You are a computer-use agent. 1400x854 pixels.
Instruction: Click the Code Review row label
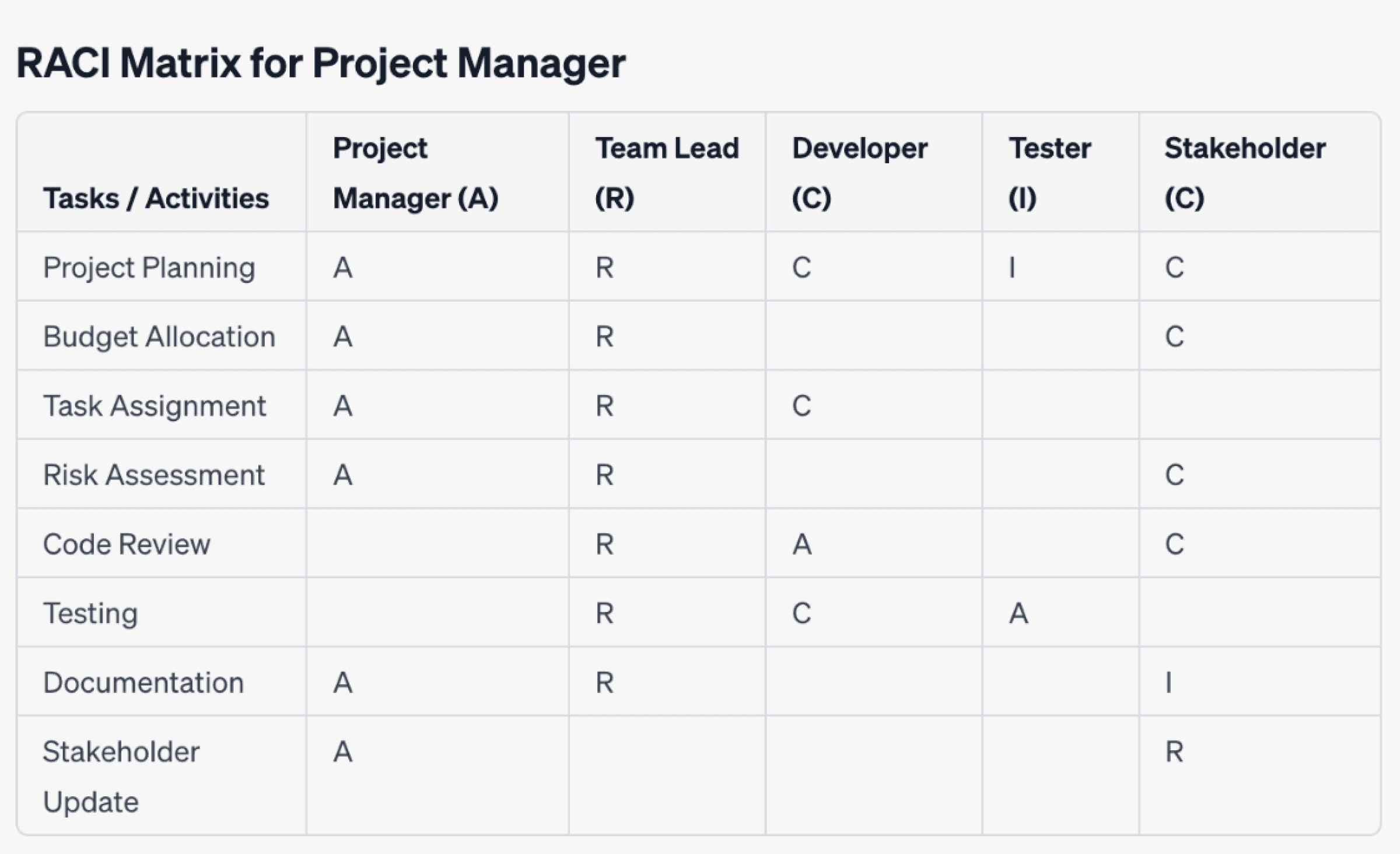tap(127, 544)
